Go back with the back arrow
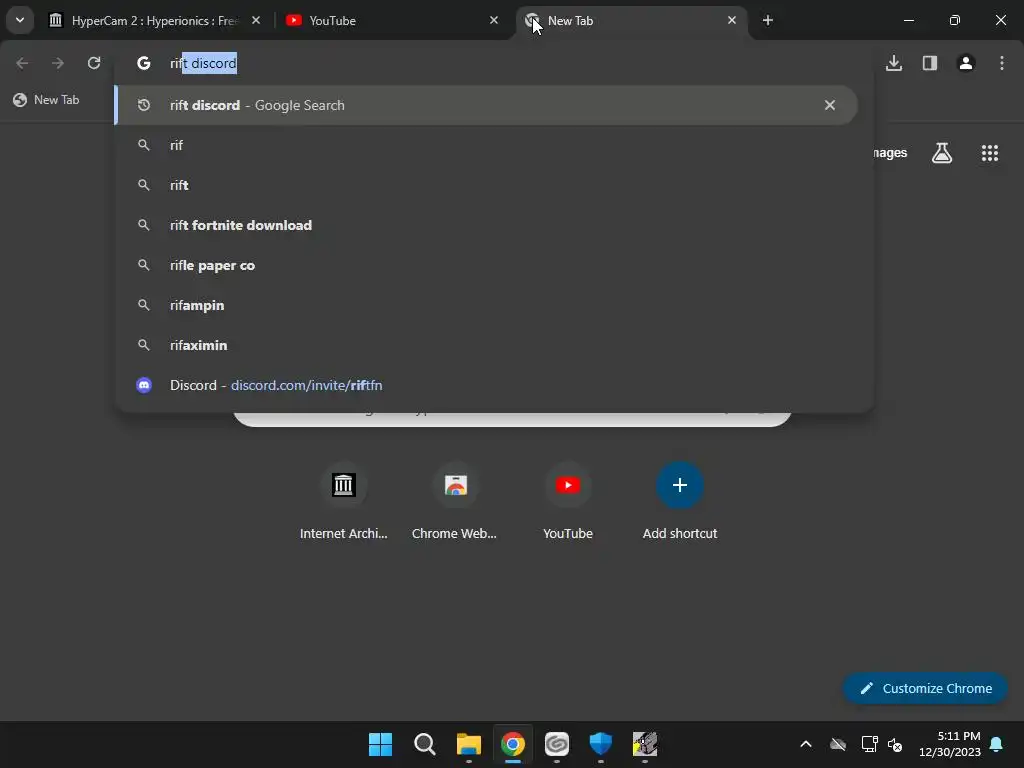1024x768 pixels. pos(22,63)
